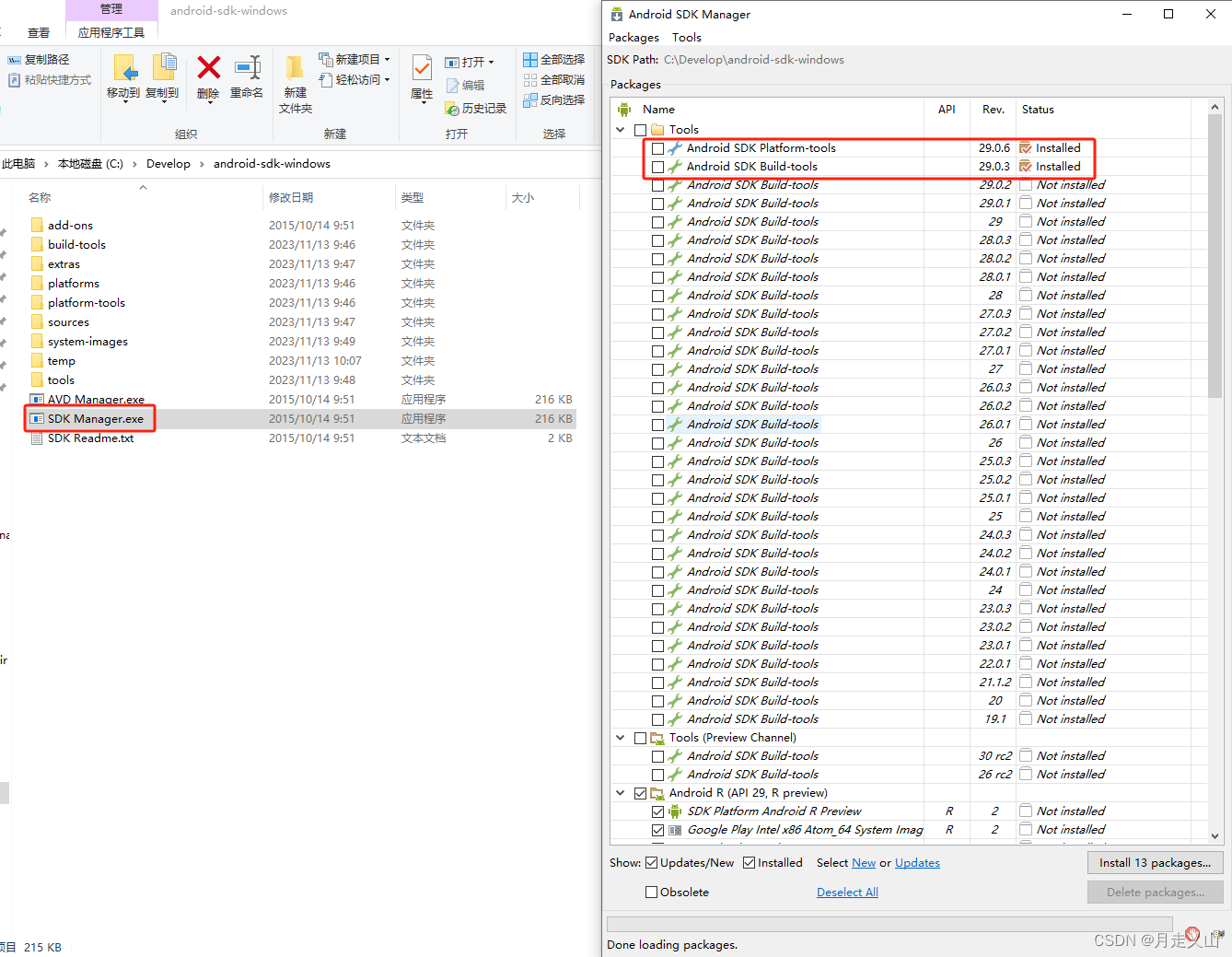This screenshot has width=1232, height=957.
Task: Select the build-tools folder icon
Action: [x=37, y=244]
